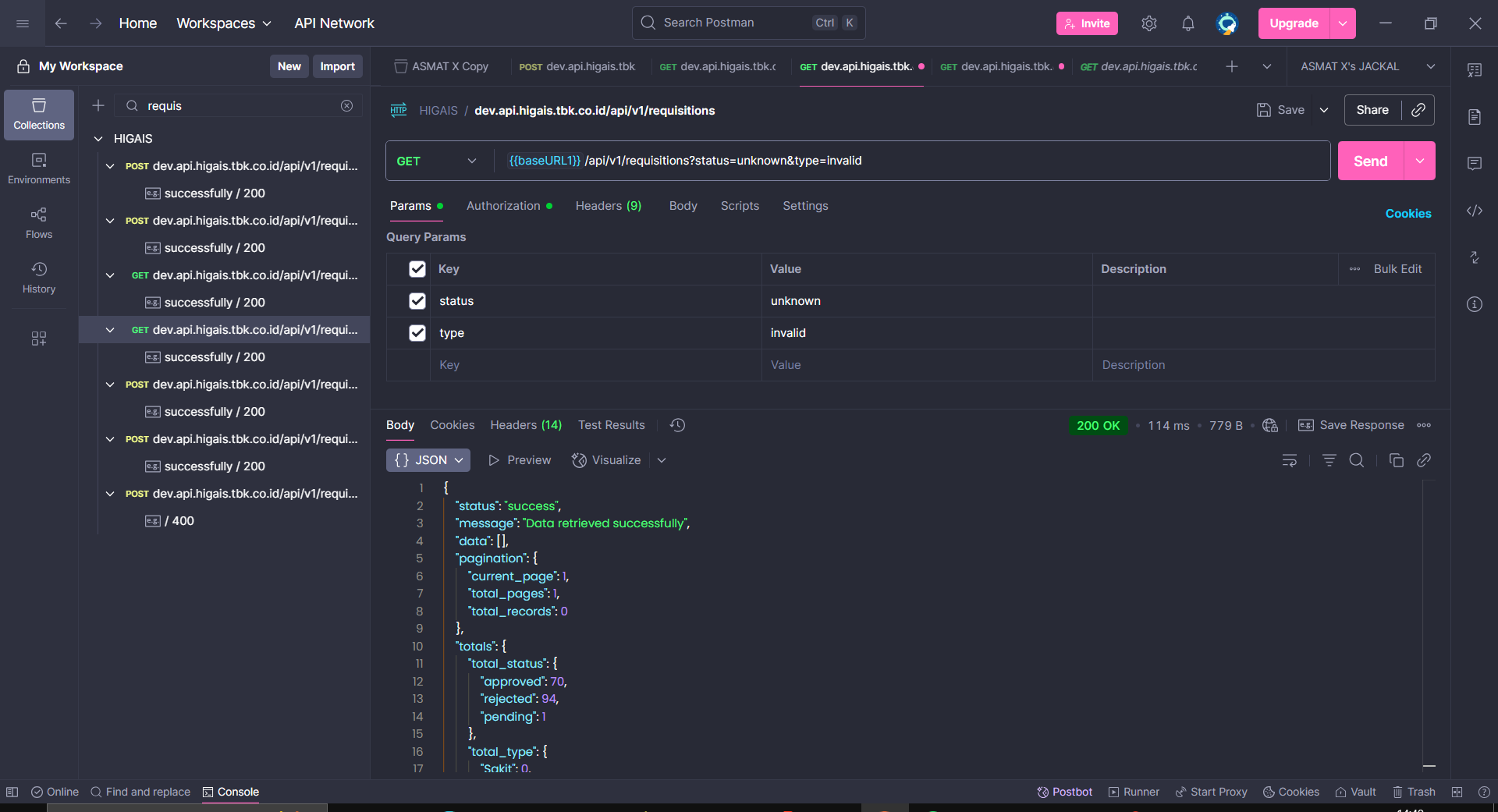This screenshot has height=812, width=1498.
Task: Click Bulk Edit
Action: 1397,269
